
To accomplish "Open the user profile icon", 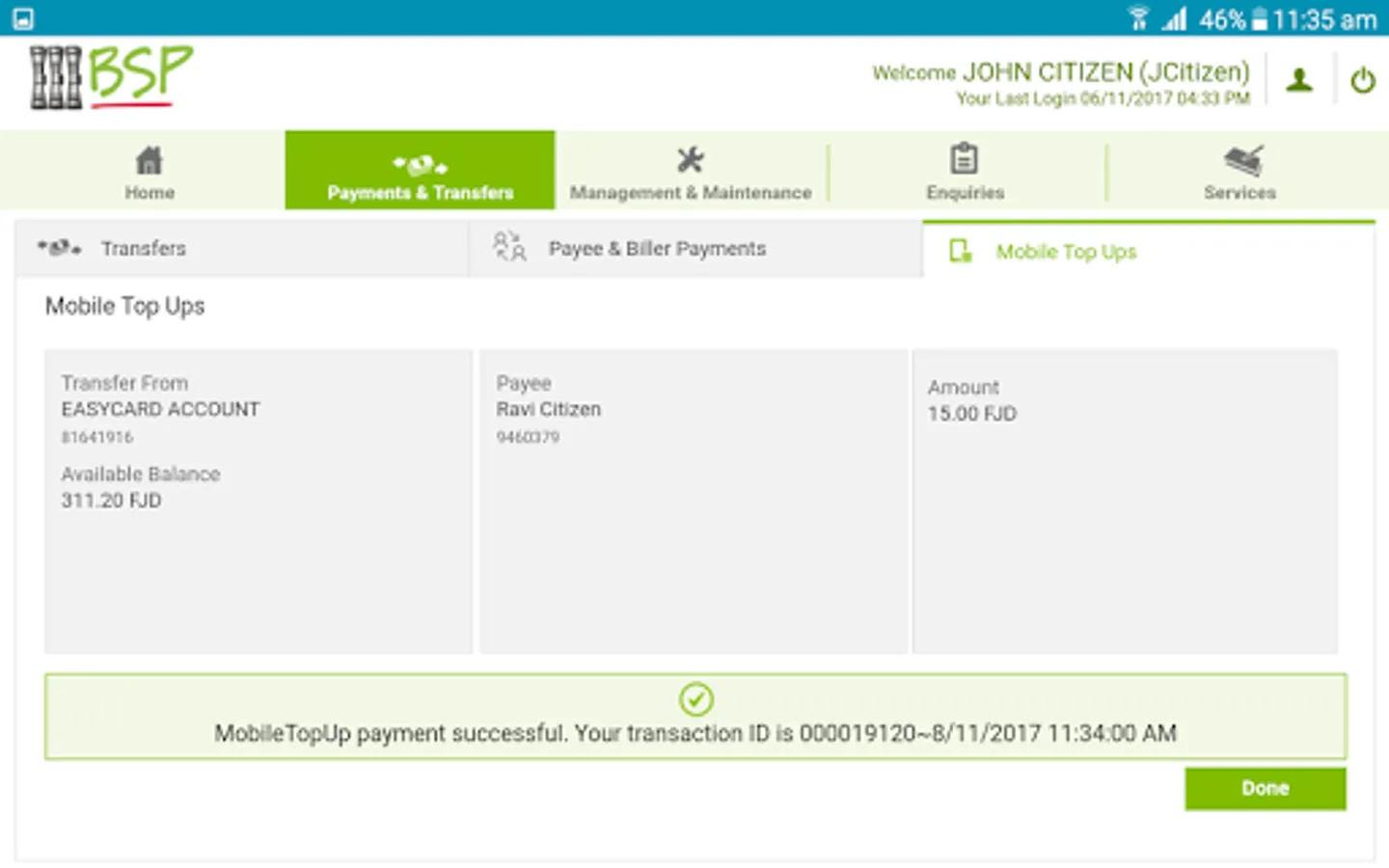I will pyautogui.click(x=1299, y=80).
